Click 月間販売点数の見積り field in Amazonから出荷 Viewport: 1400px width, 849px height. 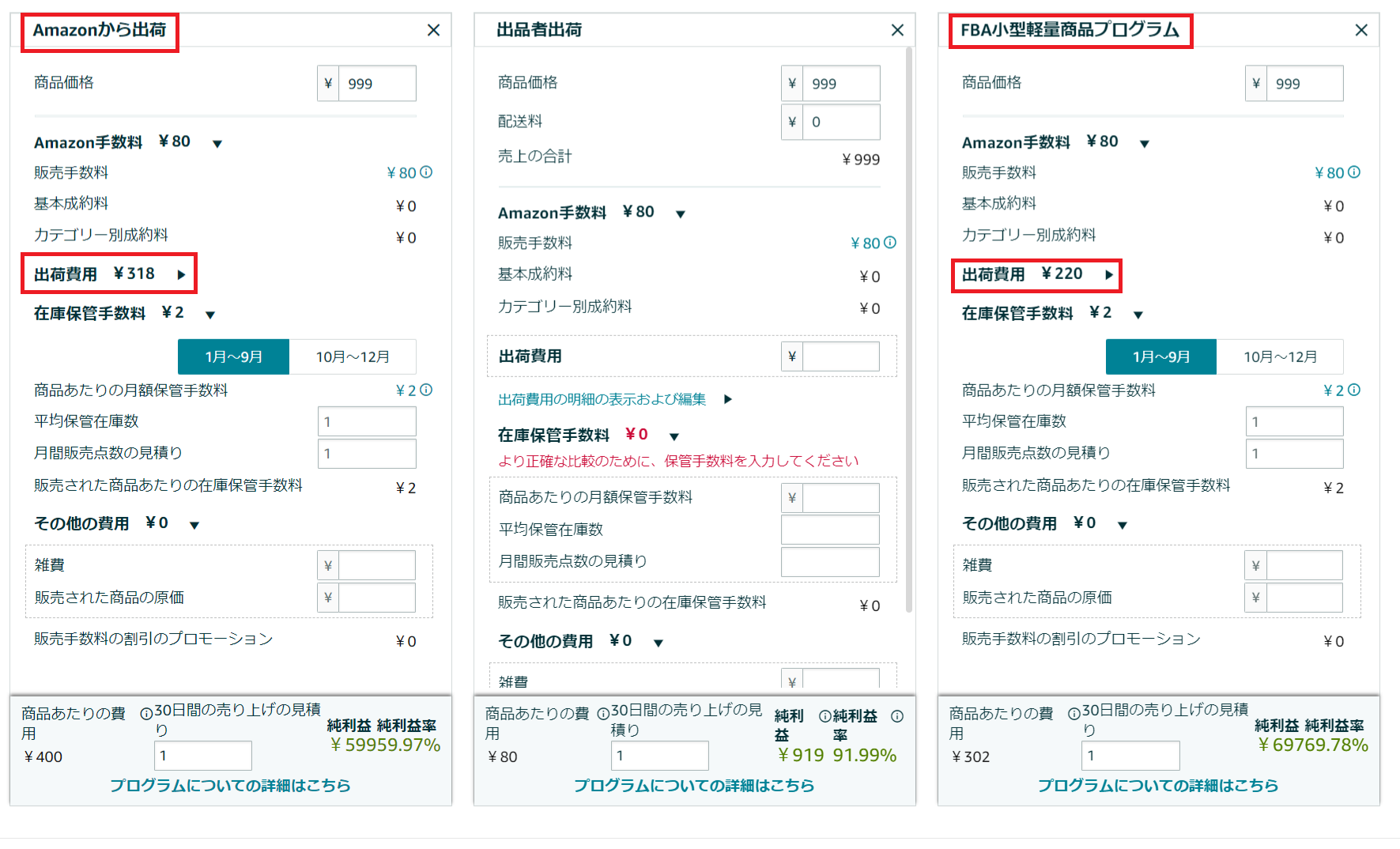(x=367, y=453)
